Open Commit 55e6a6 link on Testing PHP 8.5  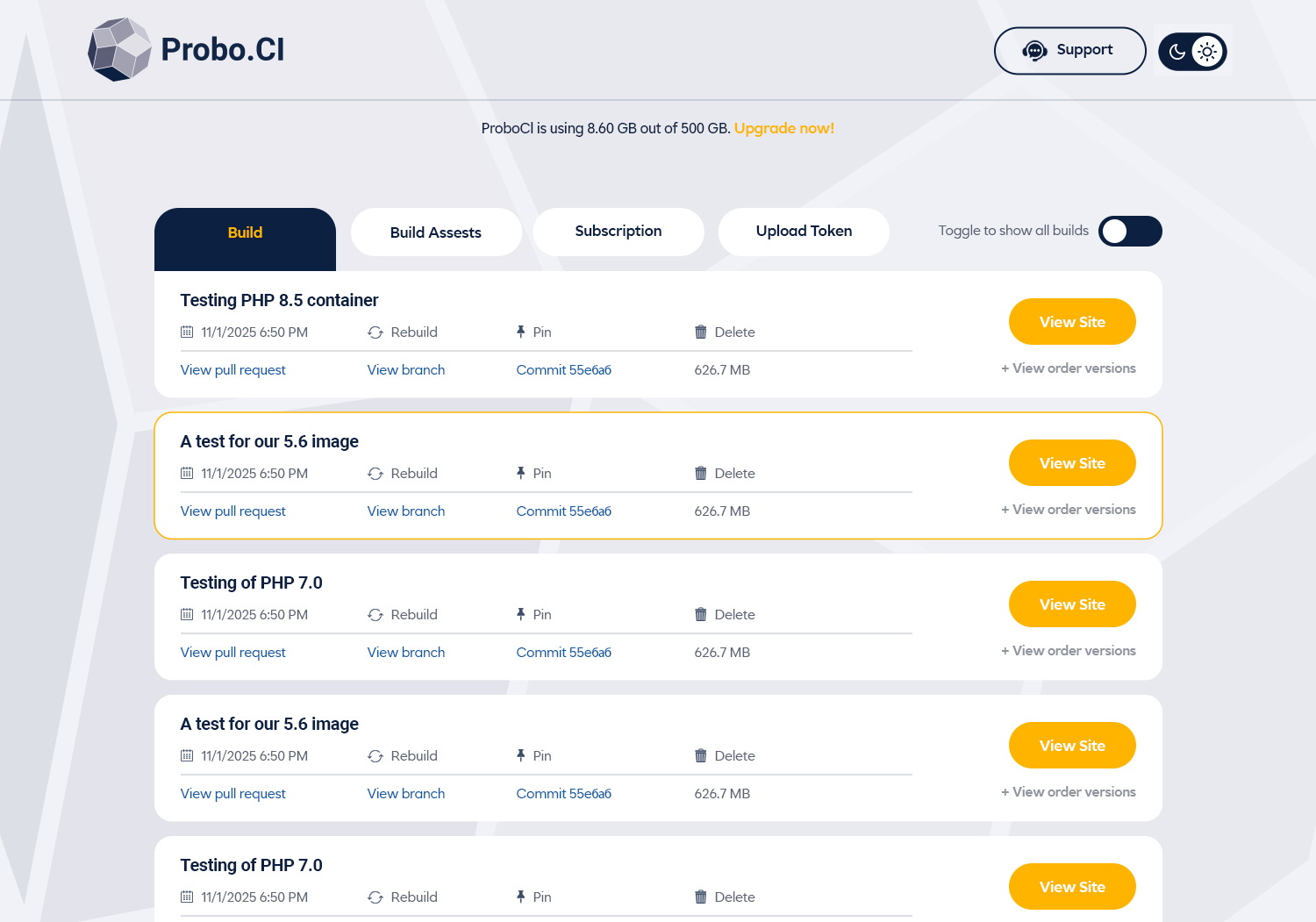(x=563, y=370)
